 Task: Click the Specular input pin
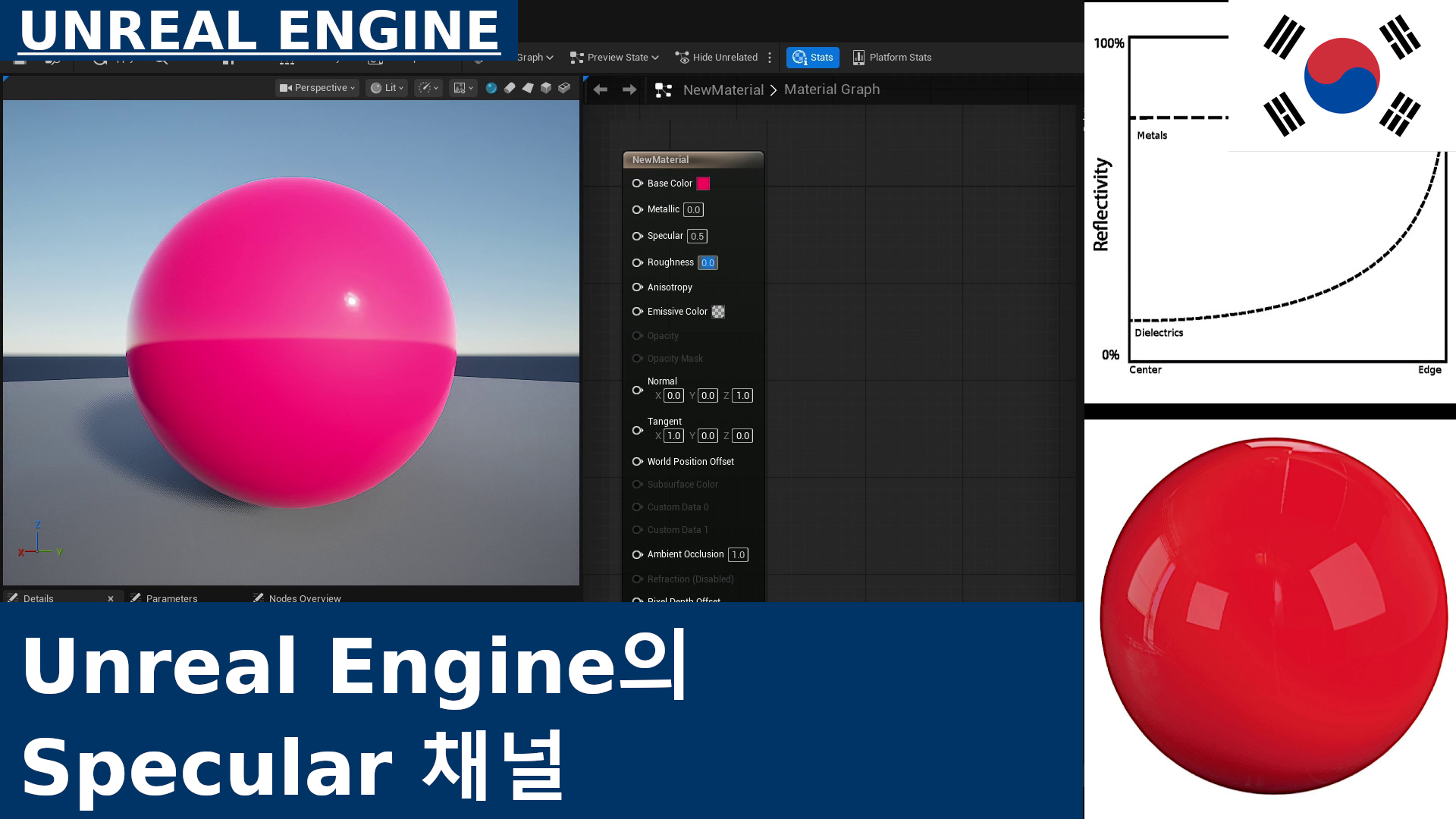click(638, 237)
